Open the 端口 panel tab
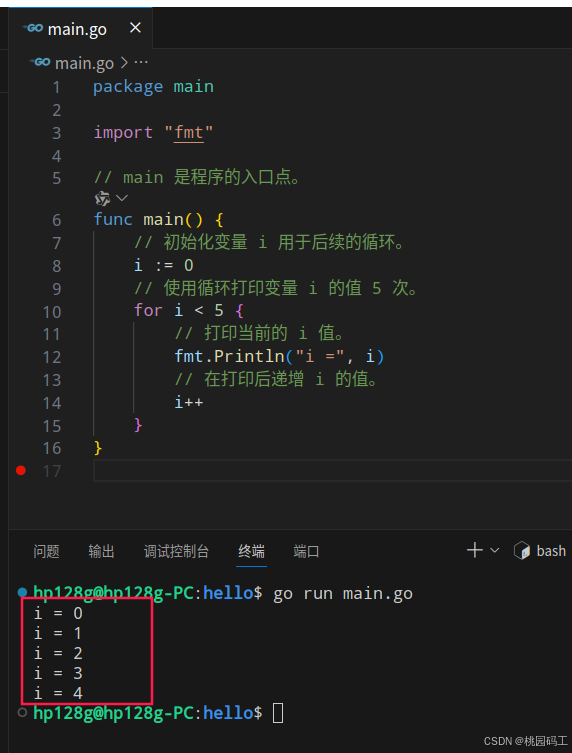Screen dimensions: 572x753 306,551
